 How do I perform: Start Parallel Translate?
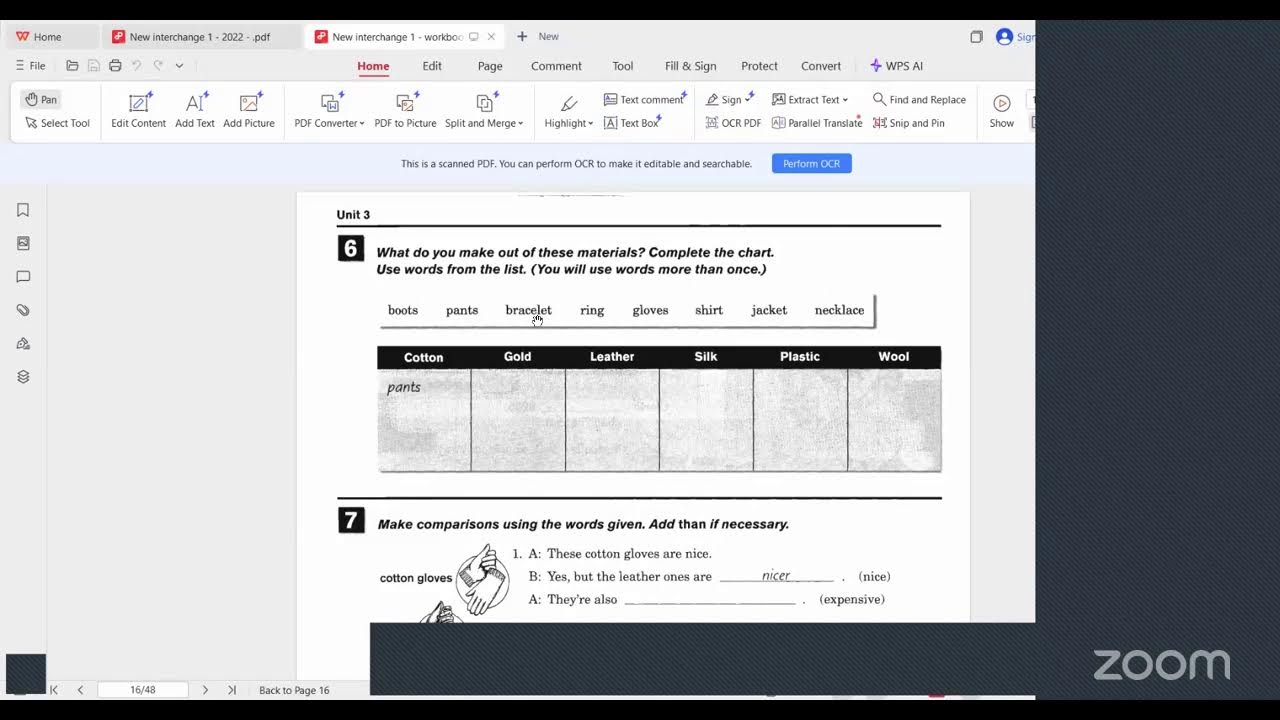click(817, 123)
